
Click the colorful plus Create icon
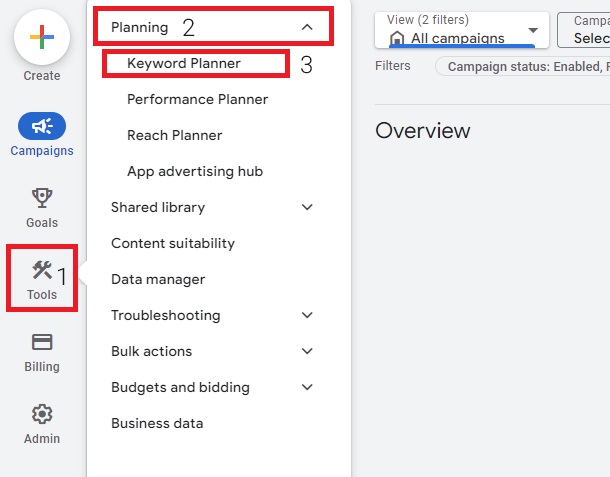click(42, 37)
